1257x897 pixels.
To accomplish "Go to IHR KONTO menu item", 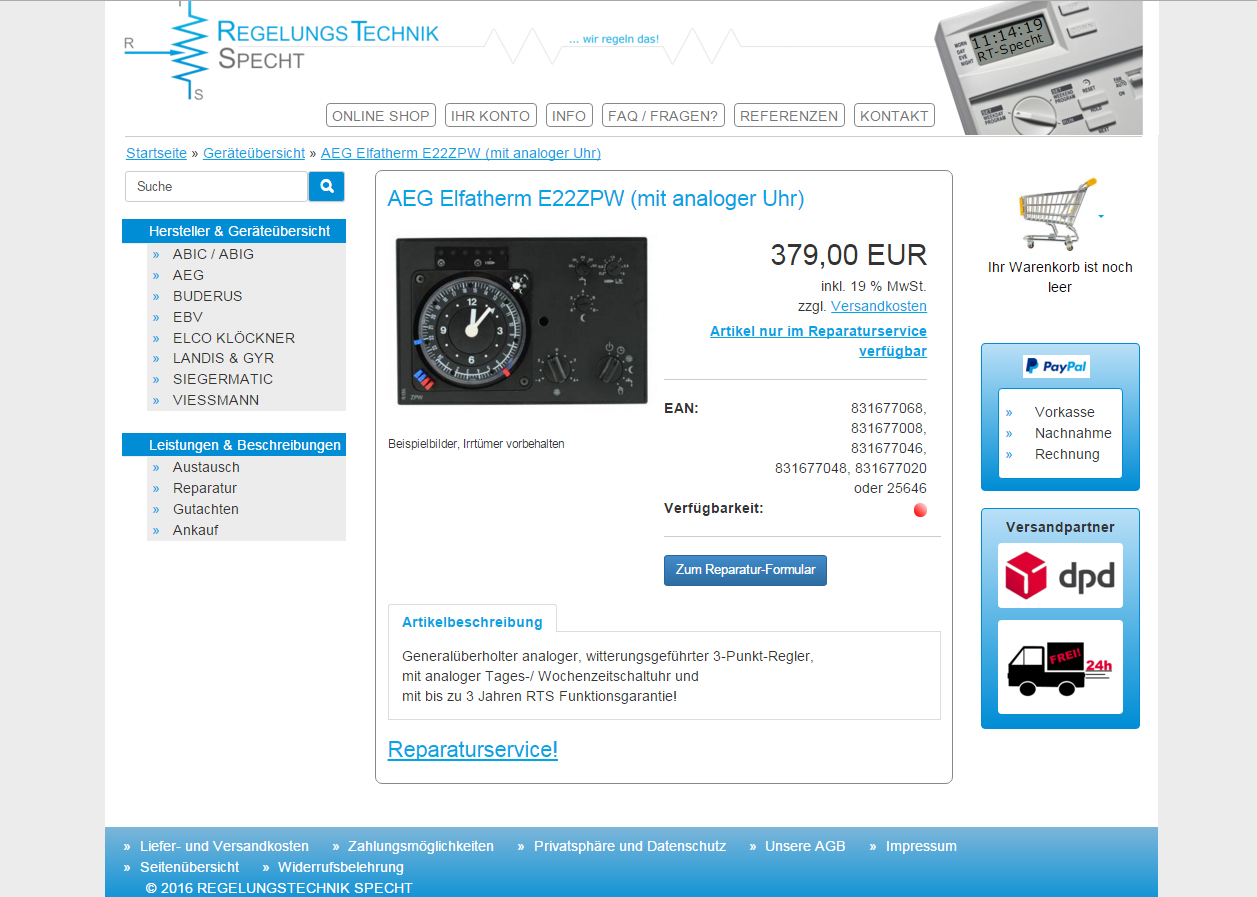I will (491, 116).
